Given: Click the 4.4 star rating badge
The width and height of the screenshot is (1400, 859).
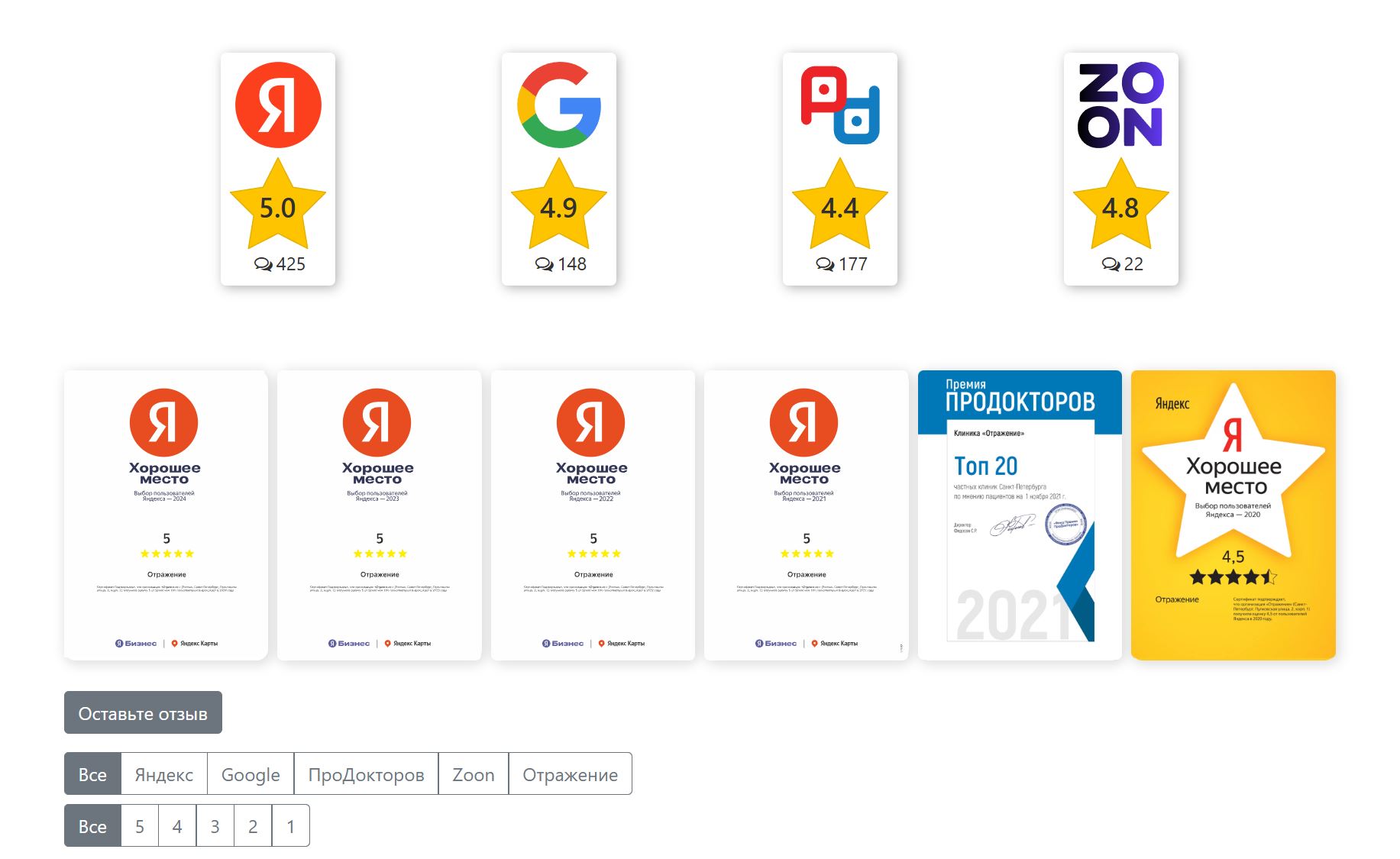Looking at the screenshot, I should click(840, 205).
